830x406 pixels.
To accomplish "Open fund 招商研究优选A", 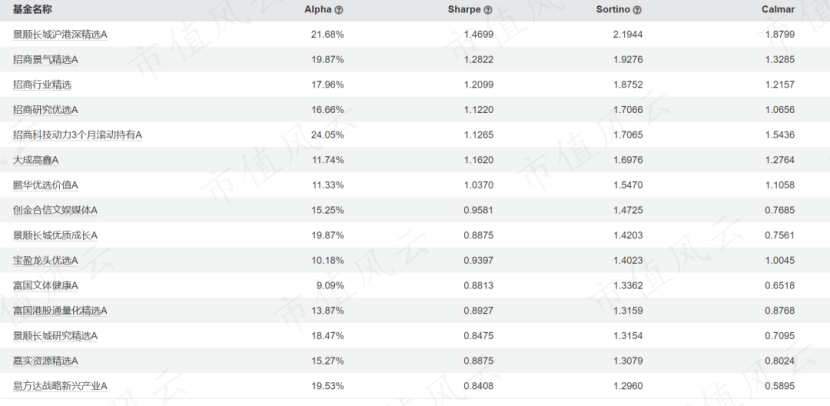I will click(x=45, y=110).
